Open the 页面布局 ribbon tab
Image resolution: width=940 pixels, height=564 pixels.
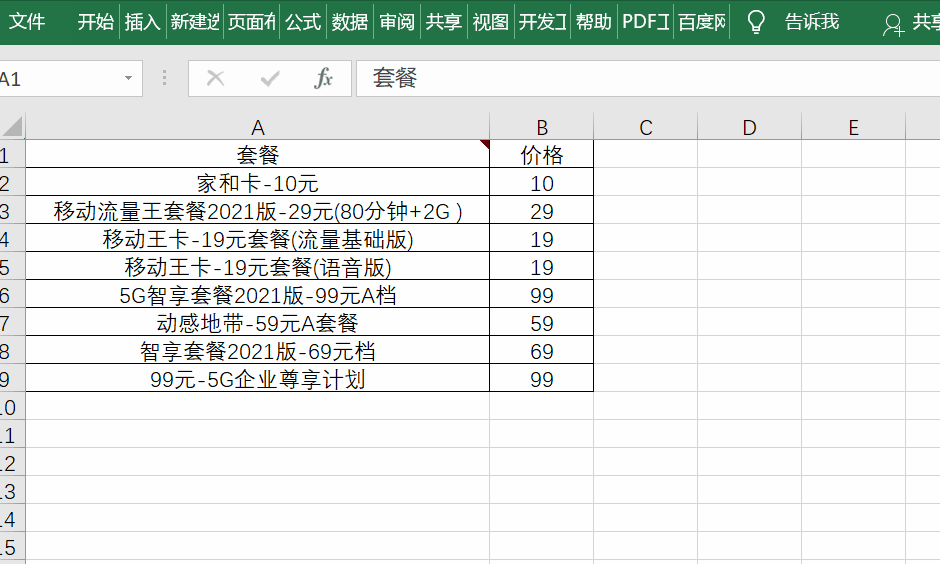point(252,22)
